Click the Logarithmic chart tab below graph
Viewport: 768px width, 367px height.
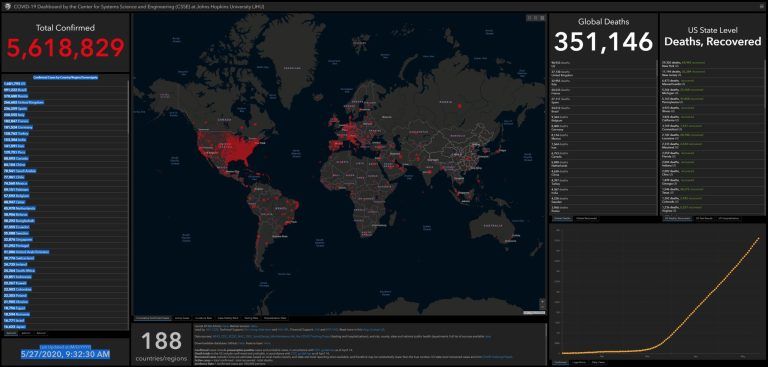[579, 363]
